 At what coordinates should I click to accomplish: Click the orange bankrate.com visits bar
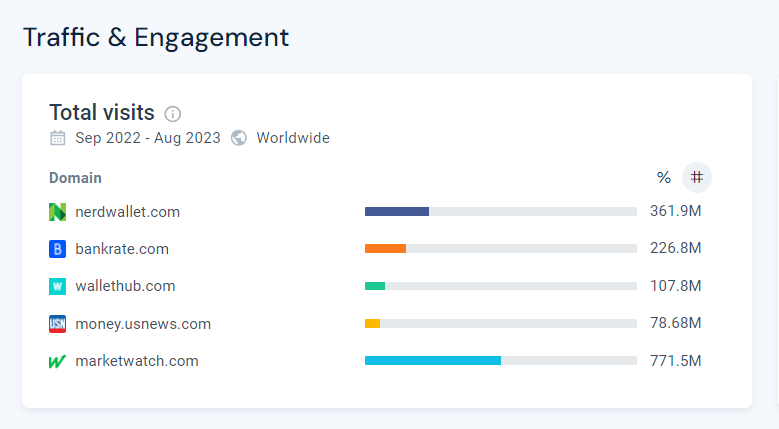386,248
